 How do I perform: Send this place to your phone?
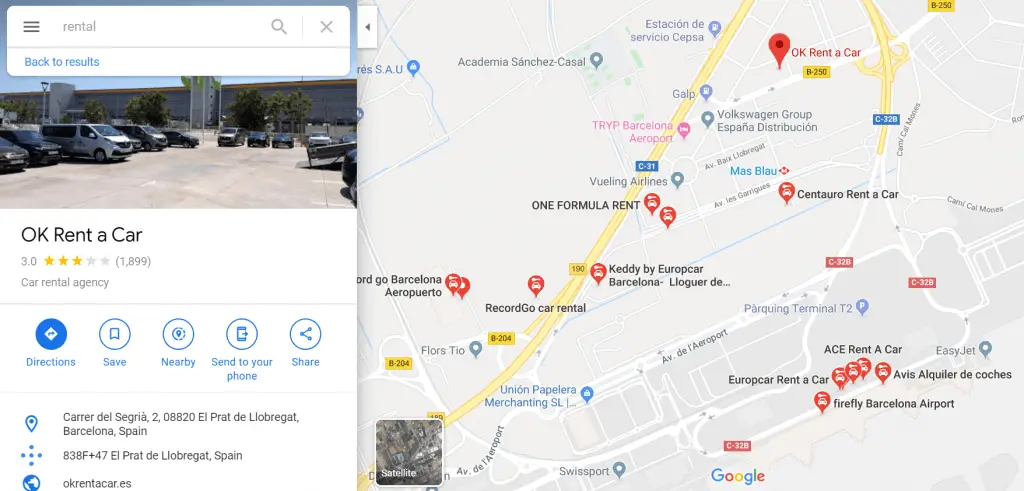[x=242, y=351]
